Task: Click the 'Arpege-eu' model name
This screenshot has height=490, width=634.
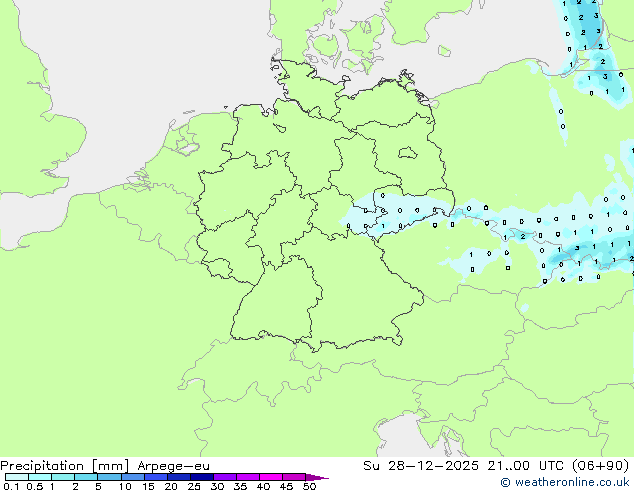Action: 173,466
